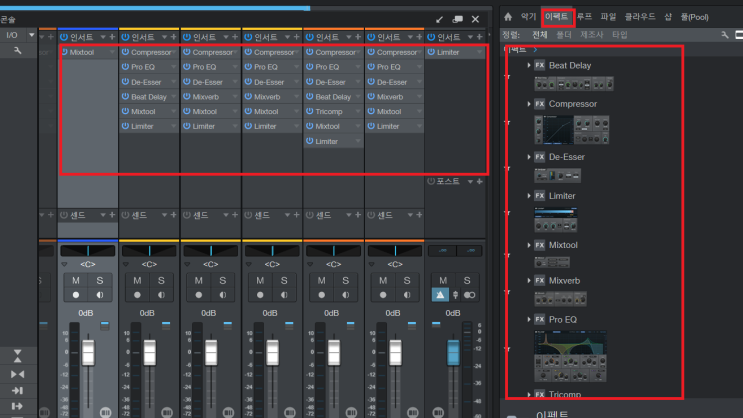Open I/O dropdown arrow
The width and height of the screenshot is (743, 418).
coord(32,35)
